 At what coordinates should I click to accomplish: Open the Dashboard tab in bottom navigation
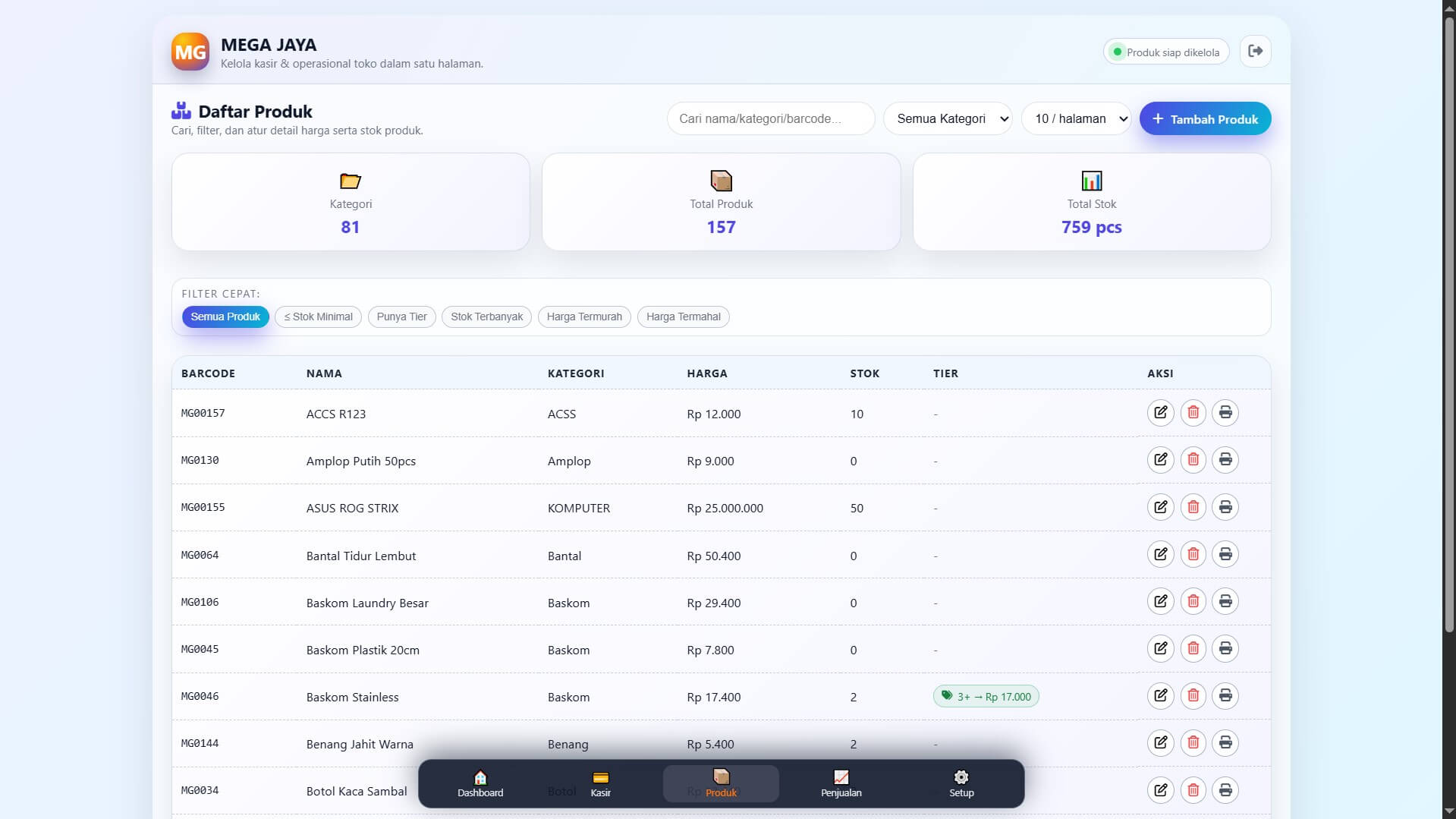point(480,783)
